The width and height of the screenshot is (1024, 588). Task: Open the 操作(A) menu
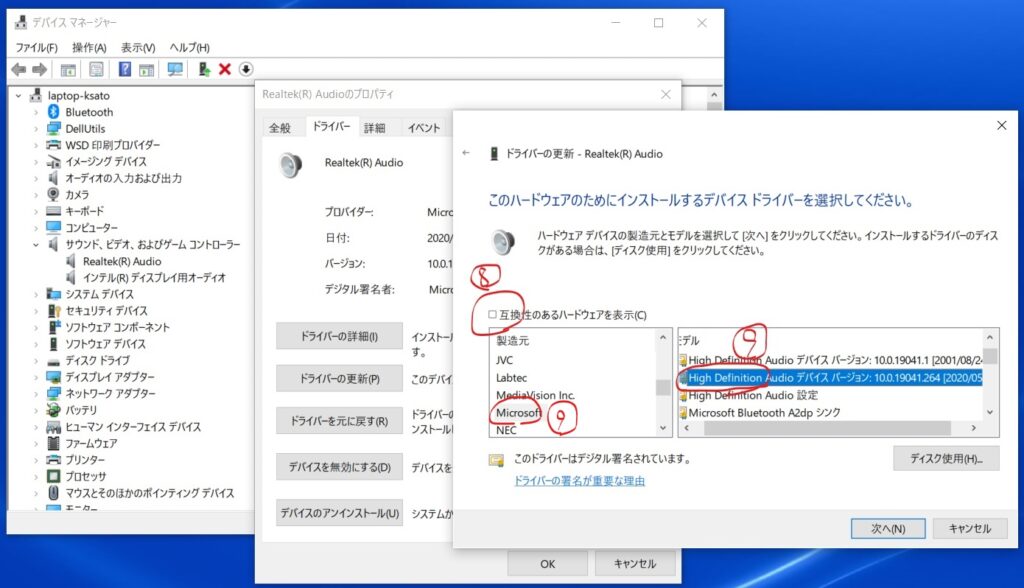point(89,48)
